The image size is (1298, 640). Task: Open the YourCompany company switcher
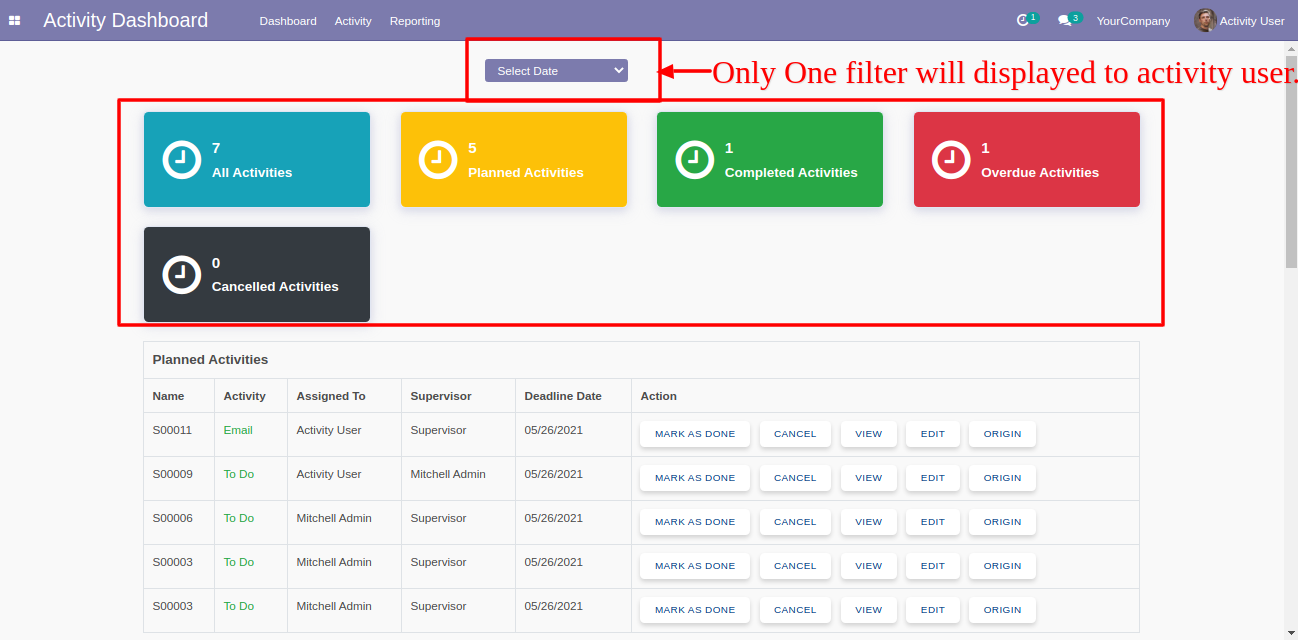tap(1133, 21)
